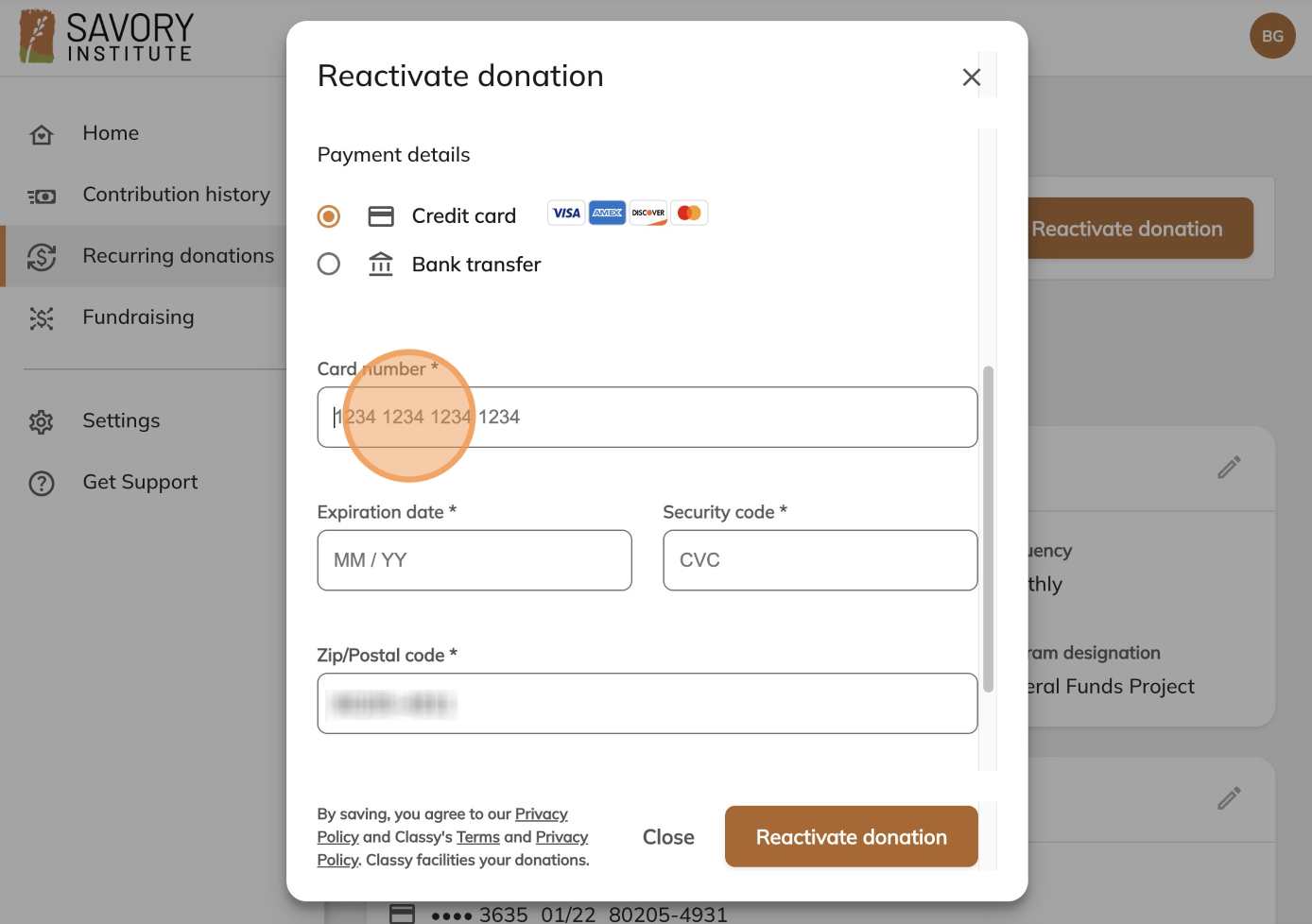The width and height of the screenshot is (1312, 924).
Task: Click the lower pencil edit icon
Action: pos(1229,798)
